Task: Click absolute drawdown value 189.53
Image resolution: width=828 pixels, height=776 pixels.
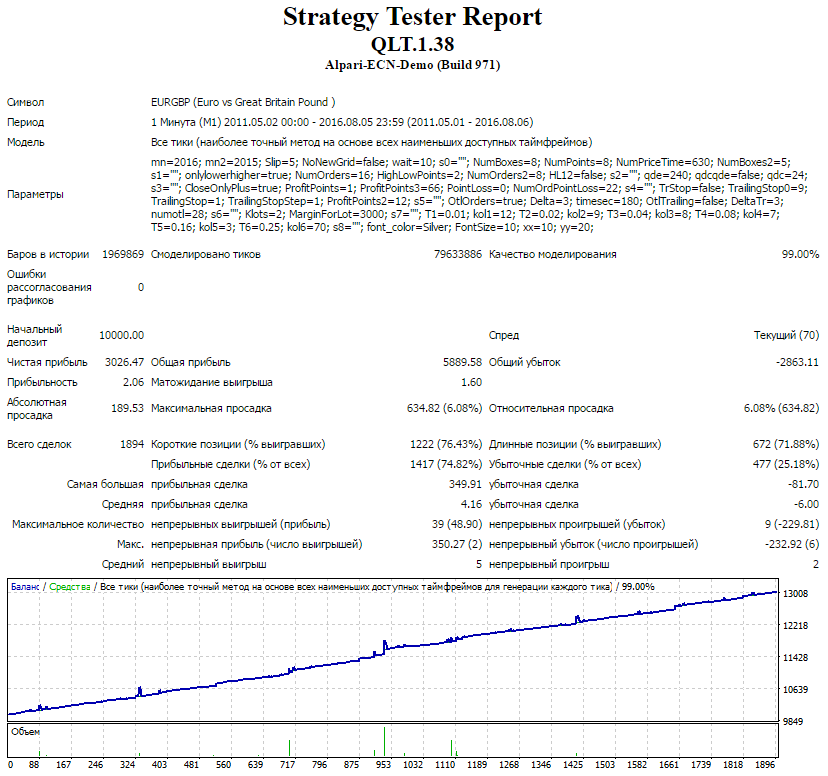Action: click(x=127, y=409)
